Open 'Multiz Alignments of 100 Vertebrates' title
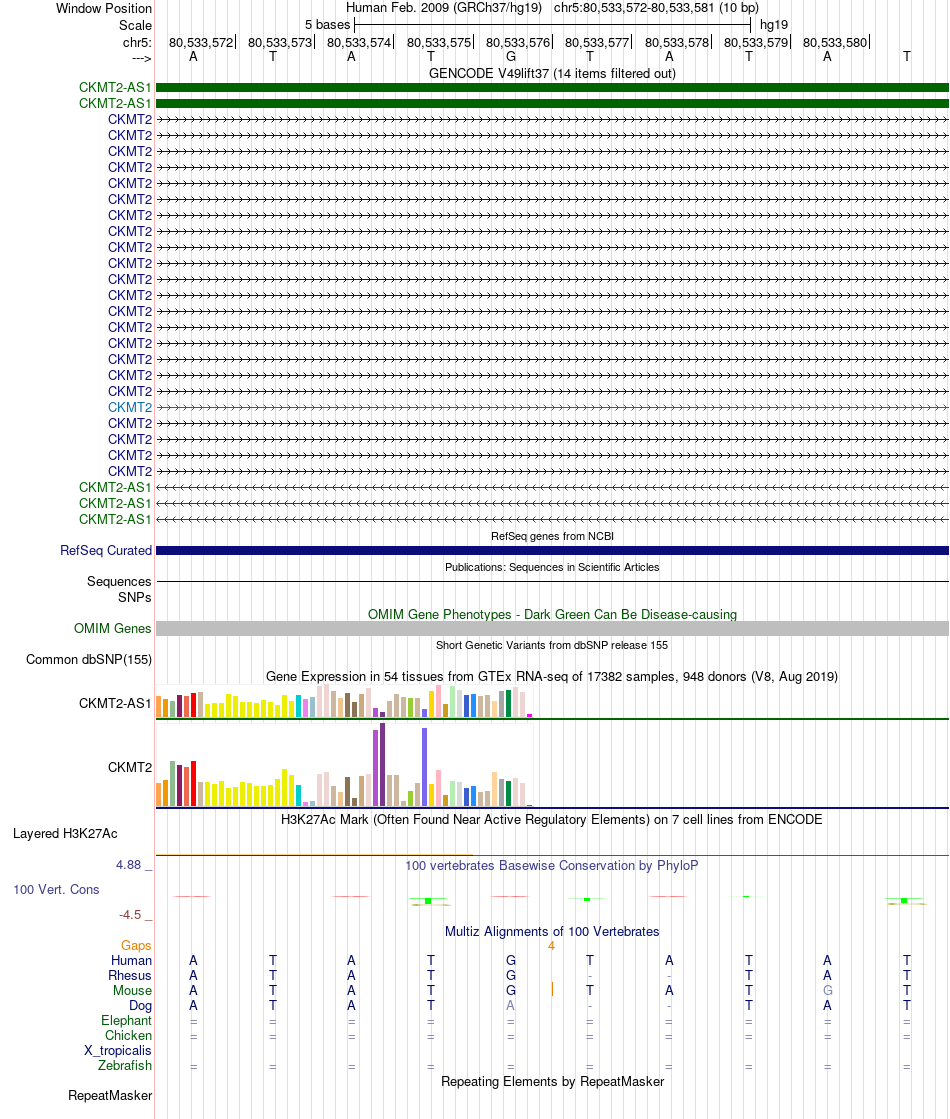This screenshot has width=950, height=1119. (x=552, y=931)
